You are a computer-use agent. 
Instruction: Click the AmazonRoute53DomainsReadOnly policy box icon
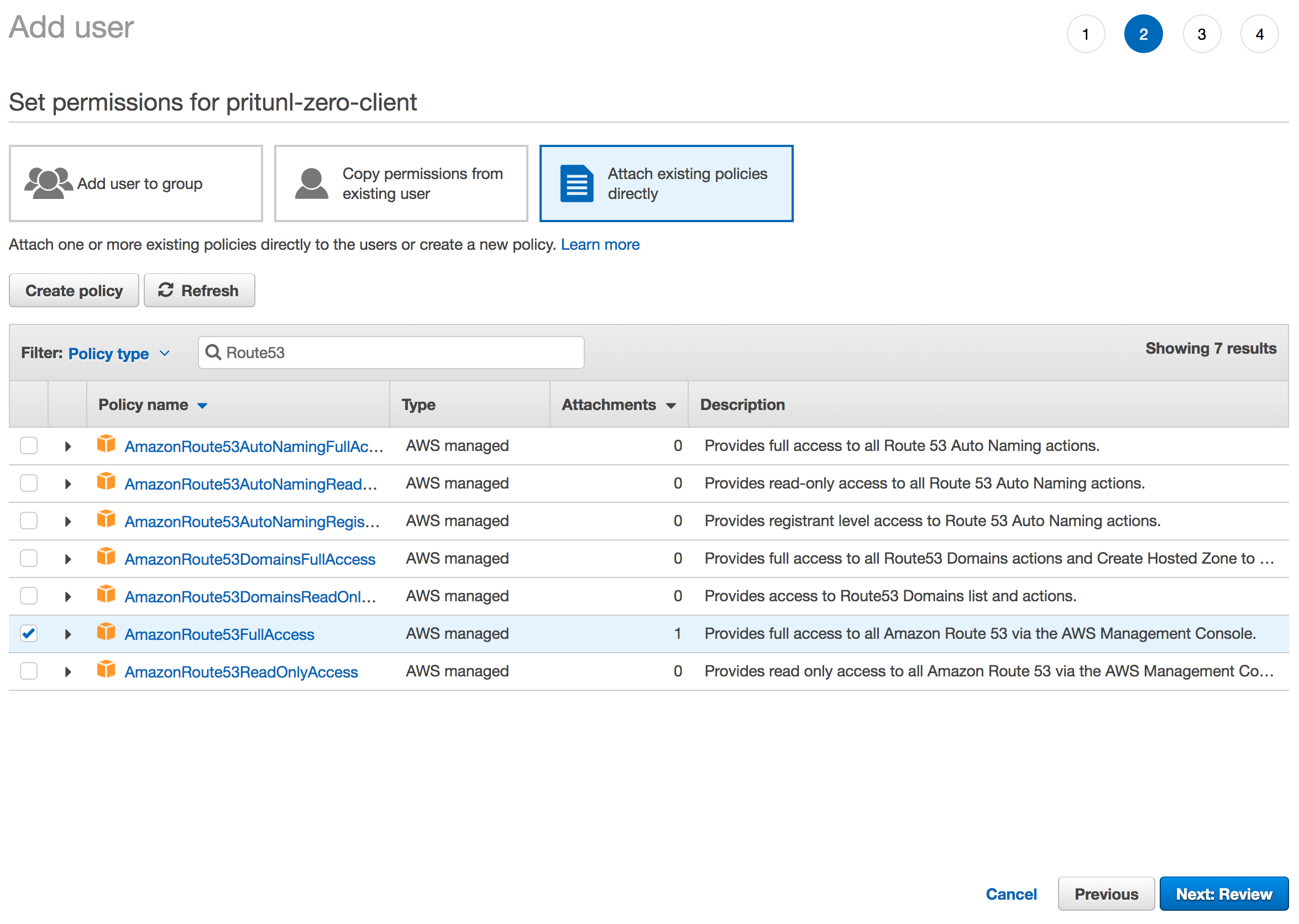[106, 594]
